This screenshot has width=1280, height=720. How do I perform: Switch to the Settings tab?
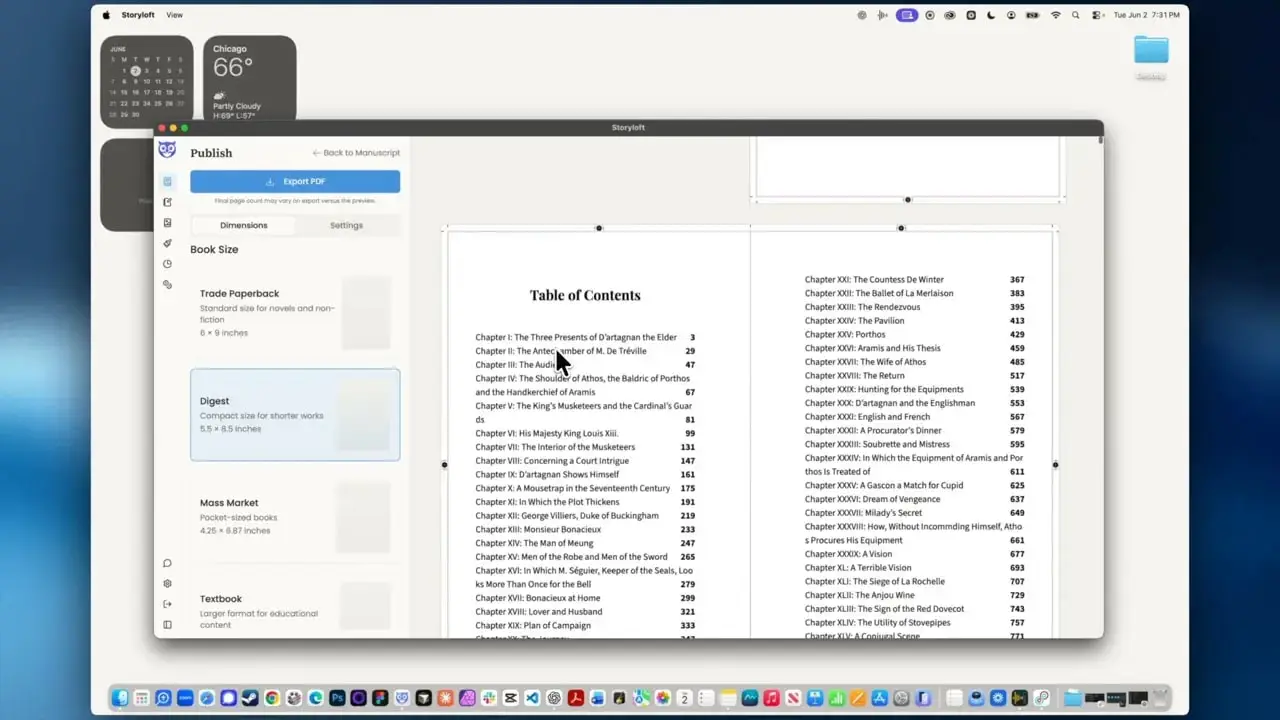click(347, 225)
